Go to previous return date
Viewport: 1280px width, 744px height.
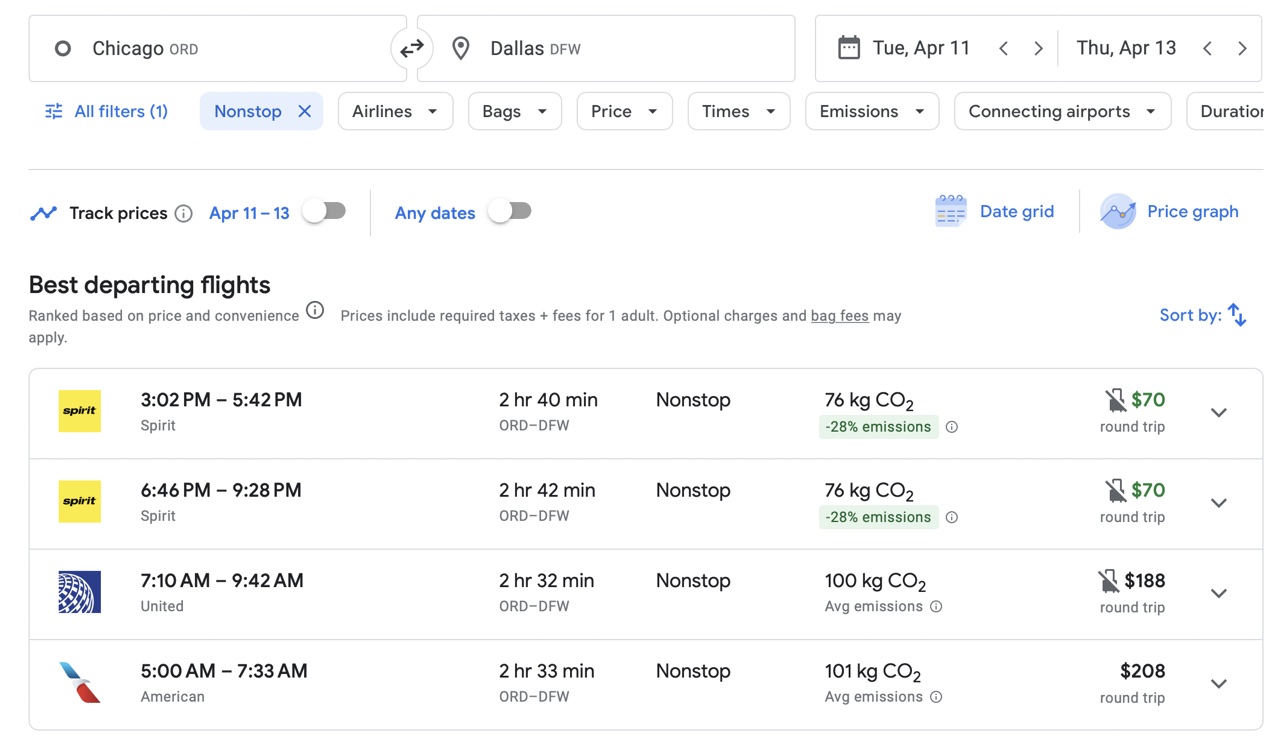click(1207, 48)
